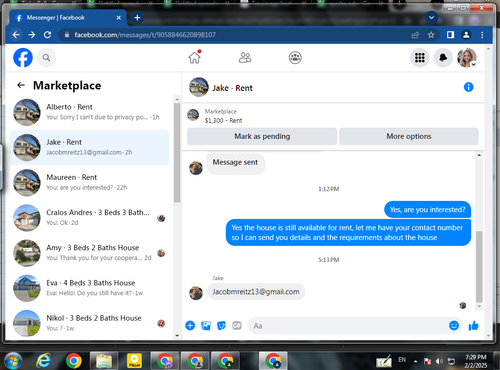The width and height of the screenshot is (500, 370).
Task: Open Windows Start button
Action: tap(13, 361)
